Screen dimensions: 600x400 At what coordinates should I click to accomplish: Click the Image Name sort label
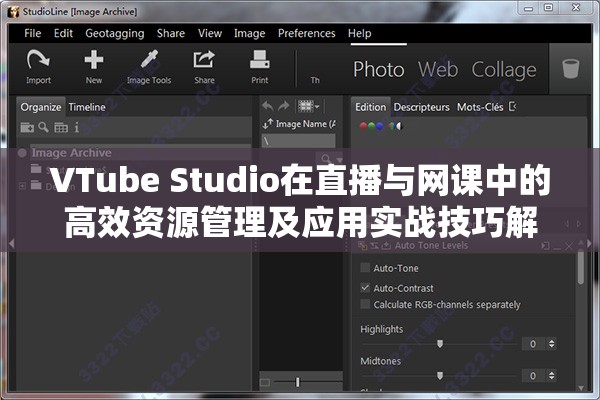pos(306,124)
